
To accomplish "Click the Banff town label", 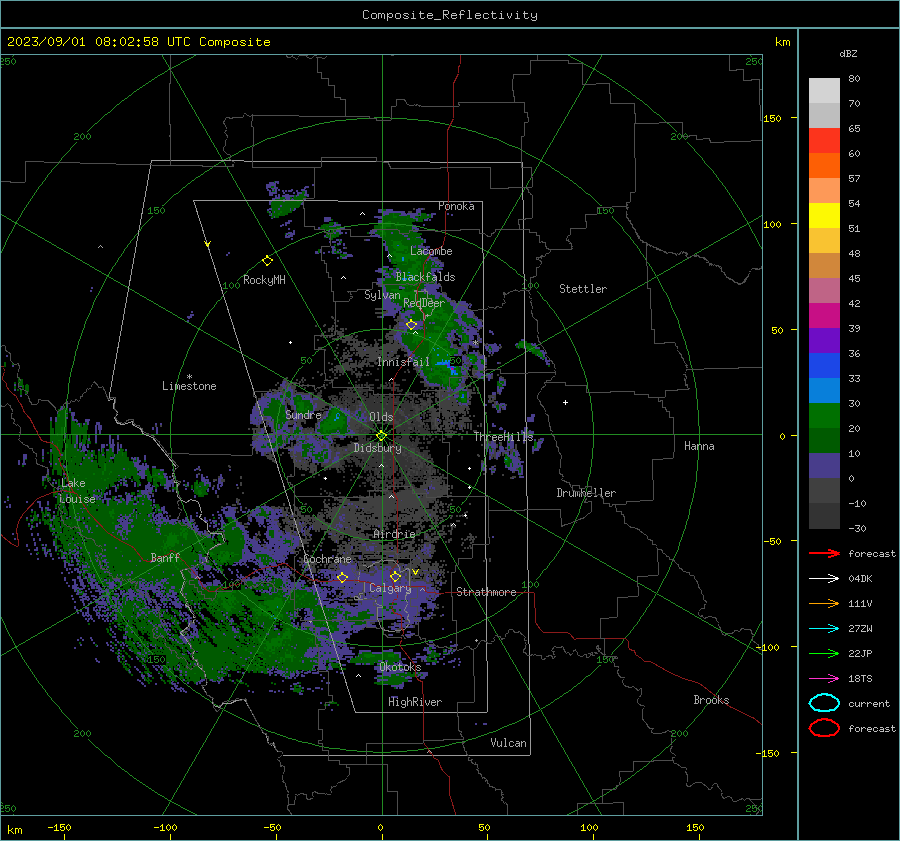I will (x=165, y=557).
